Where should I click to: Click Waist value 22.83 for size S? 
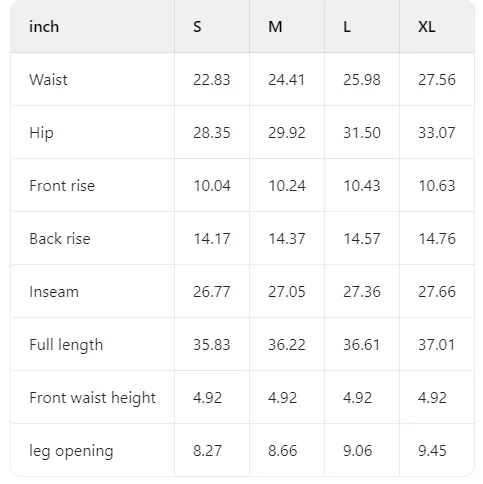tap(212, 80)
